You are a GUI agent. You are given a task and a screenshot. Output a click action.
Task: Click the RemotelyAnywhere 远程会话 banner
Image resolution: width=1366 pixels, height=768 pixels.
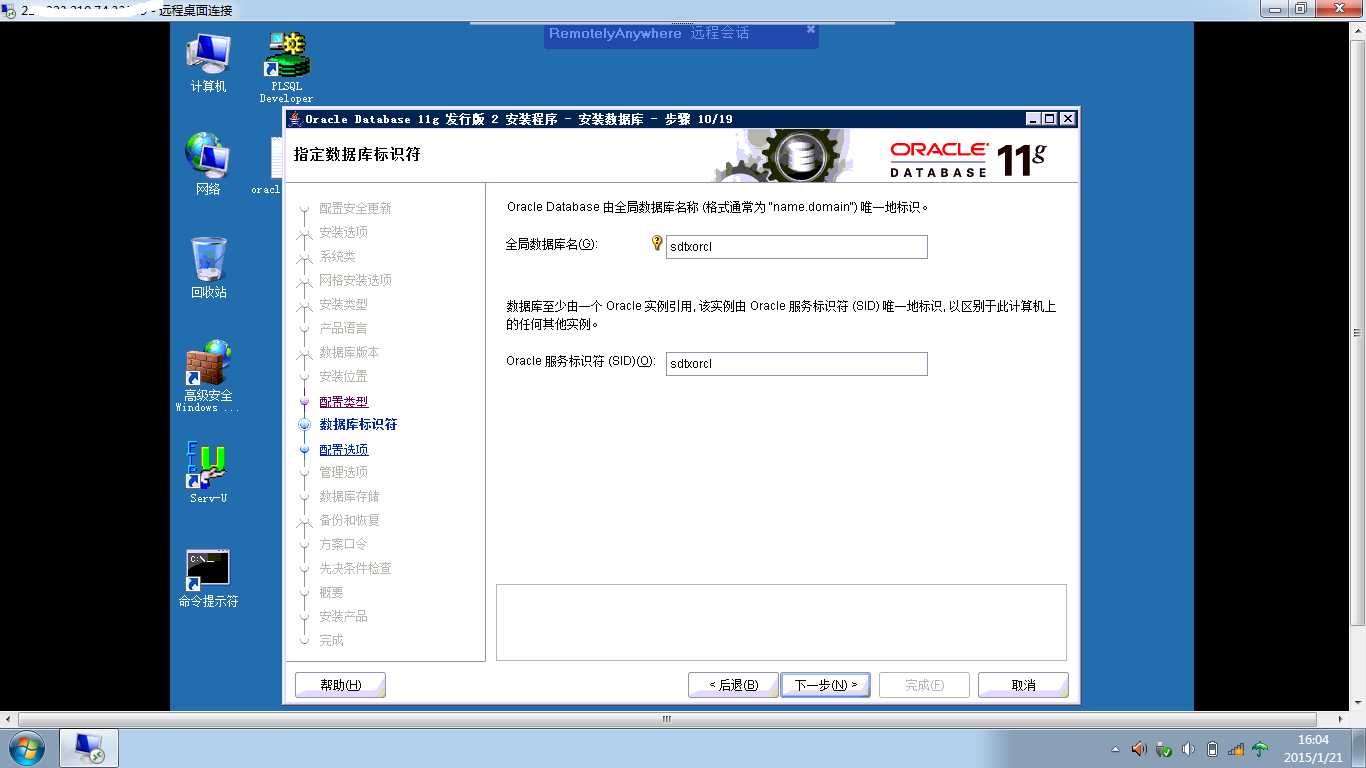pyautogui.click(x=682, y=34)
